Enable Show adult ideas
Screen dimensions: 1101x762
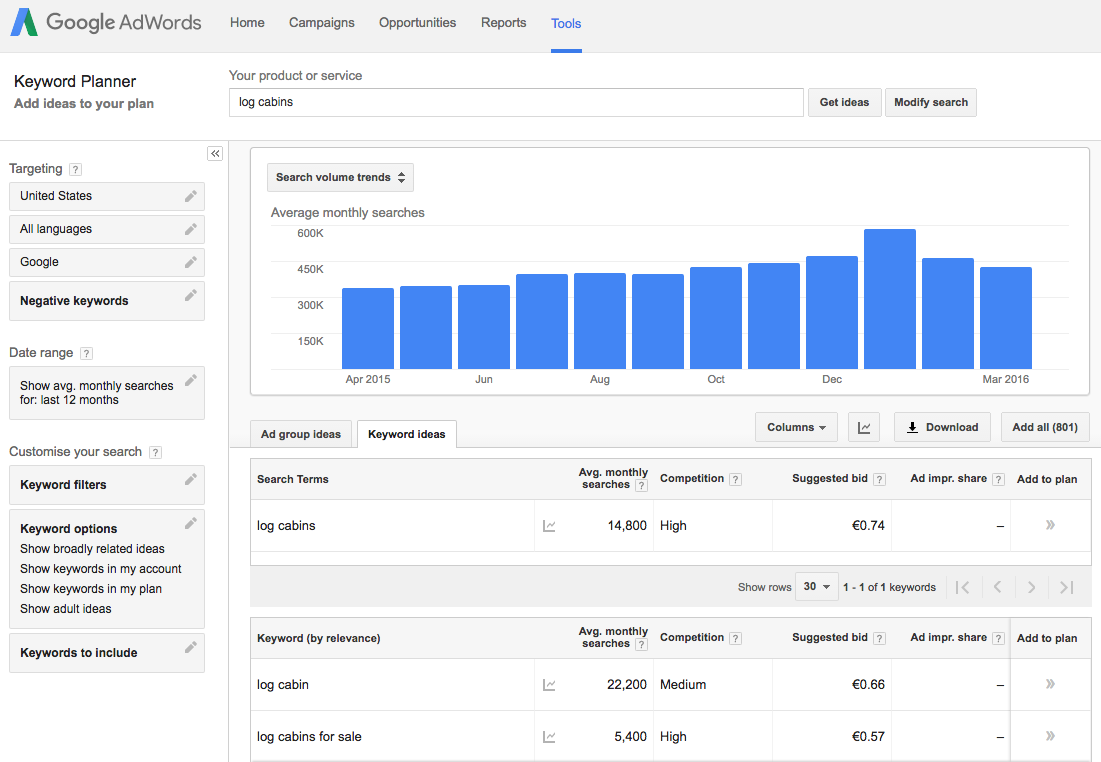pyautogui.click(x=65, y=608)
